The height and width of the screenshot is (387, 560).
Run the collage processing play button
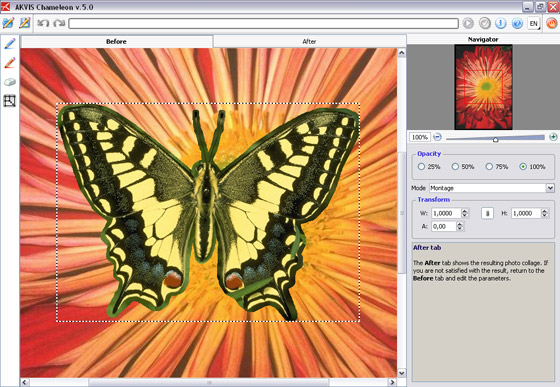tap(468, 24)
